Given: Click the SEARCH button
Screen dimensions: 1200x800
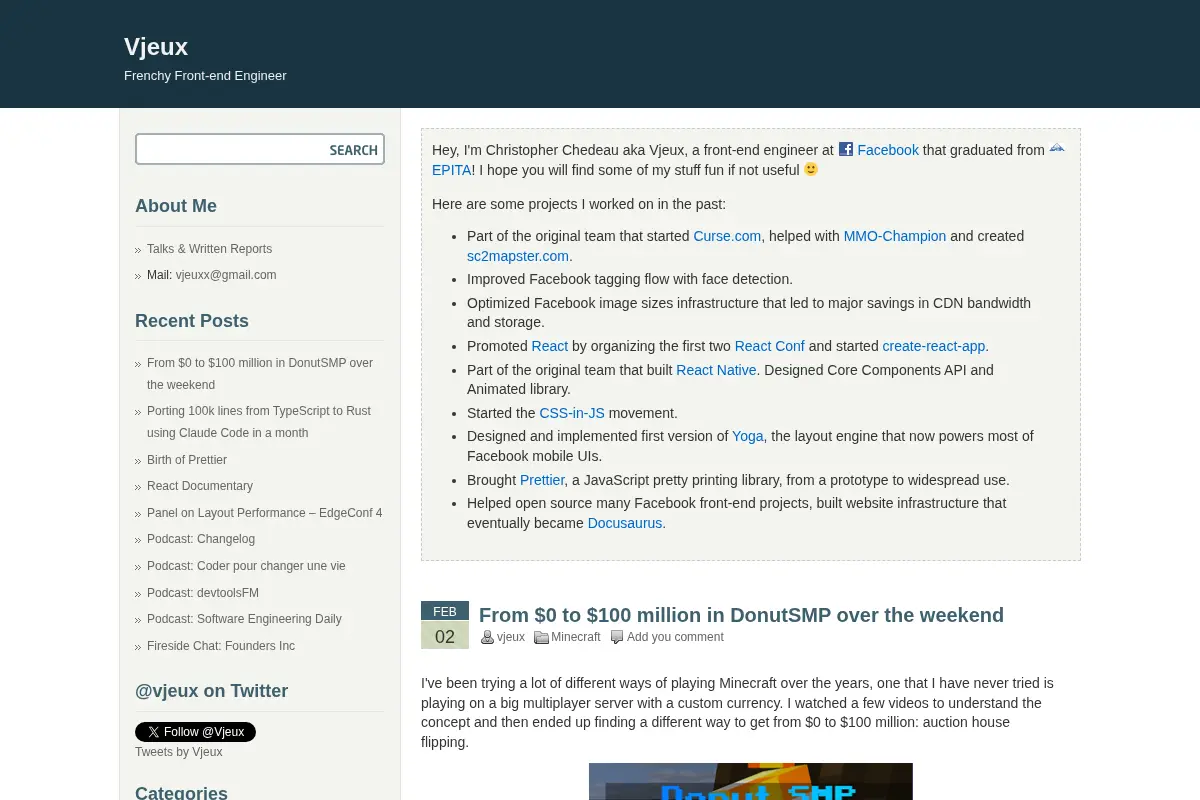Looking at the screenshot, I should (353, 150).
